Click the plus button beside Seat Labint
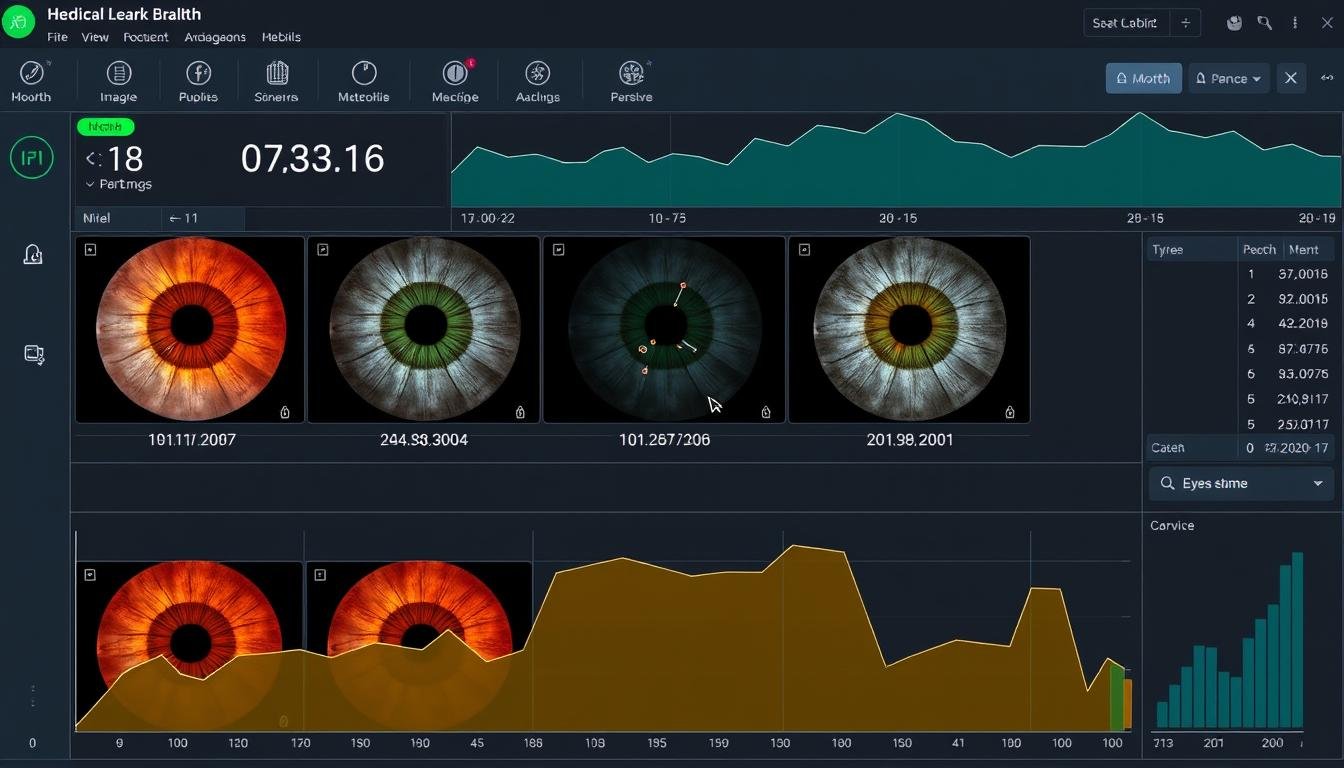 [1185, 23]
